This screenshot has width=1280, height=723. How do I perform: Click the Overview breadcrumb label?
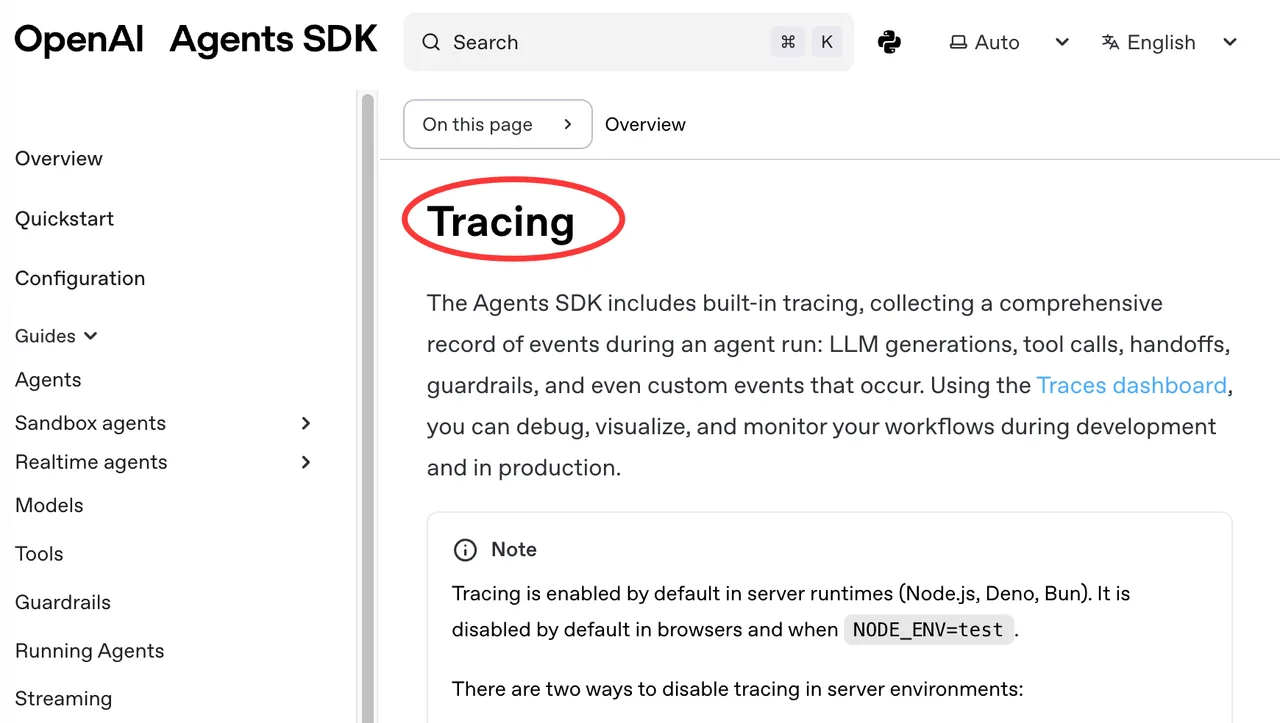tap(646, 124)
